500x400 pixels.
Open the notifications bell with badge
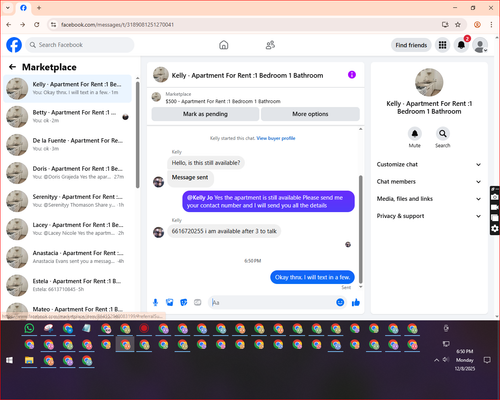(x=461, y=45)
